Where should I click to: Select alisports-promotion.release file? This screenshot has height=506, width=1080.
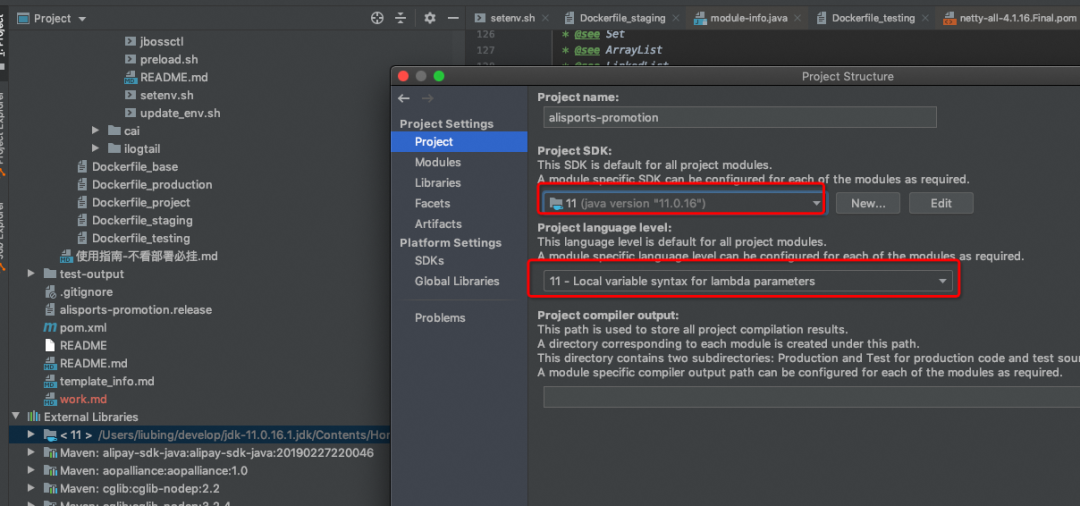pos(136,310)
